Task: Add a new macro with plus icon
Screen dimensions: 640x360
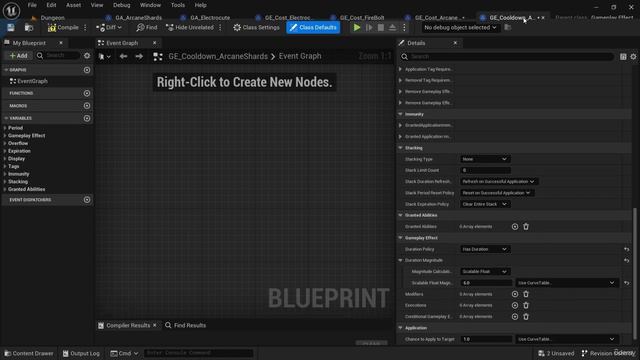Action: pyautogui.click(x=87, y=106)
